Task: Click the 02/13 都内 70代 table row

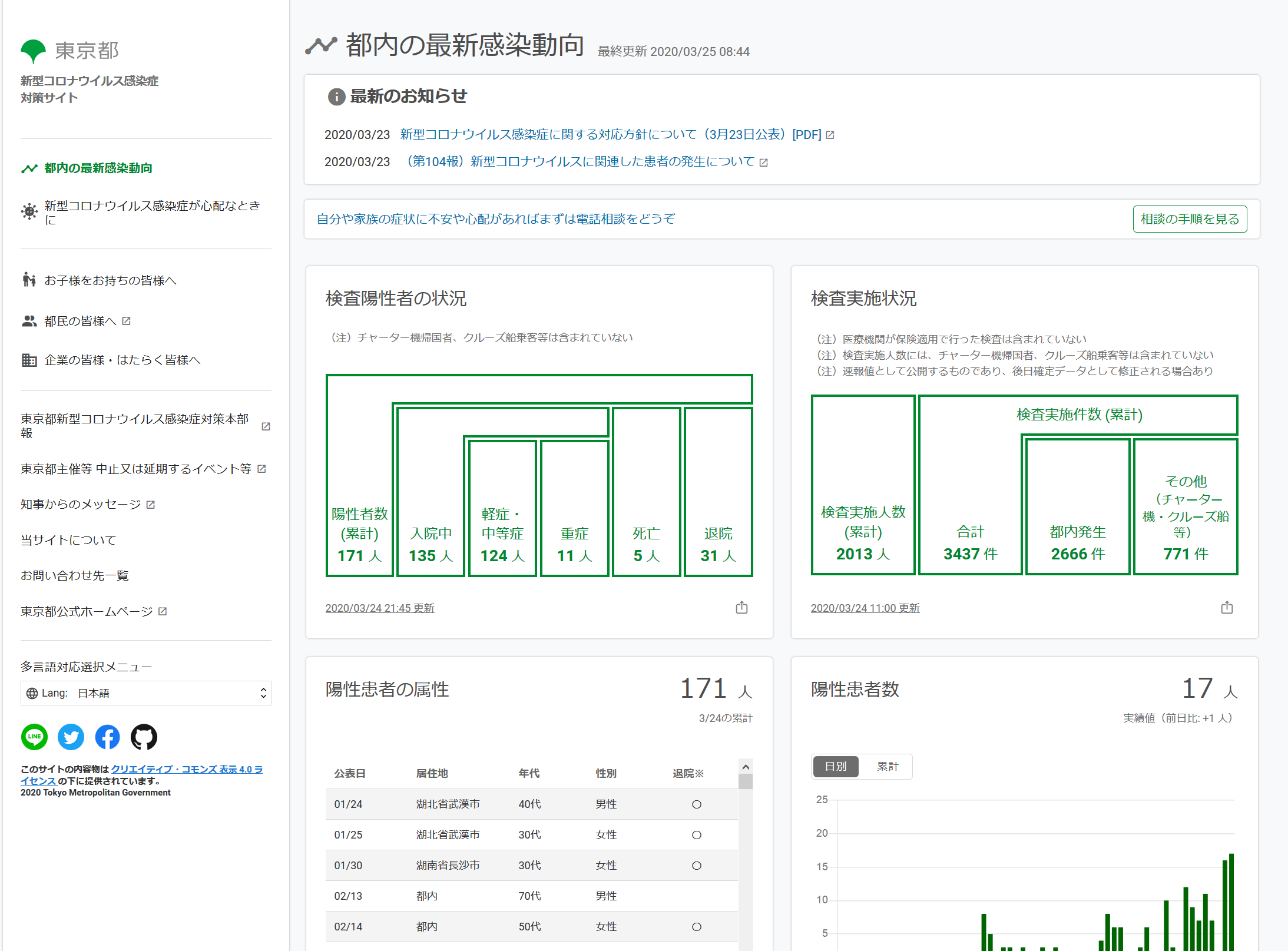Action: [532, 896]
